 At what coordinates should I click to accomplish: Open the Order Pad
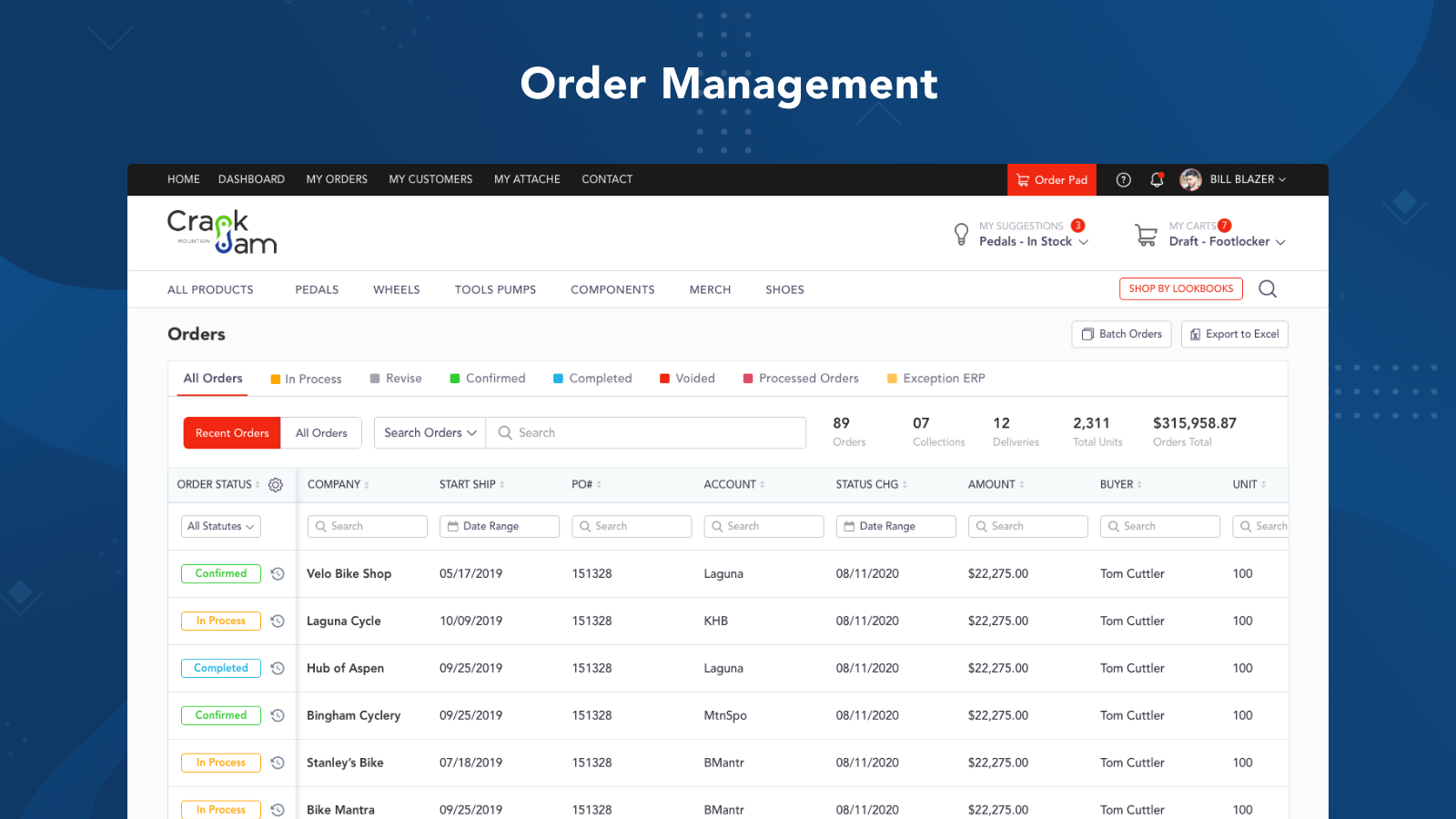pyautogui.click(x=1052, y=179)
